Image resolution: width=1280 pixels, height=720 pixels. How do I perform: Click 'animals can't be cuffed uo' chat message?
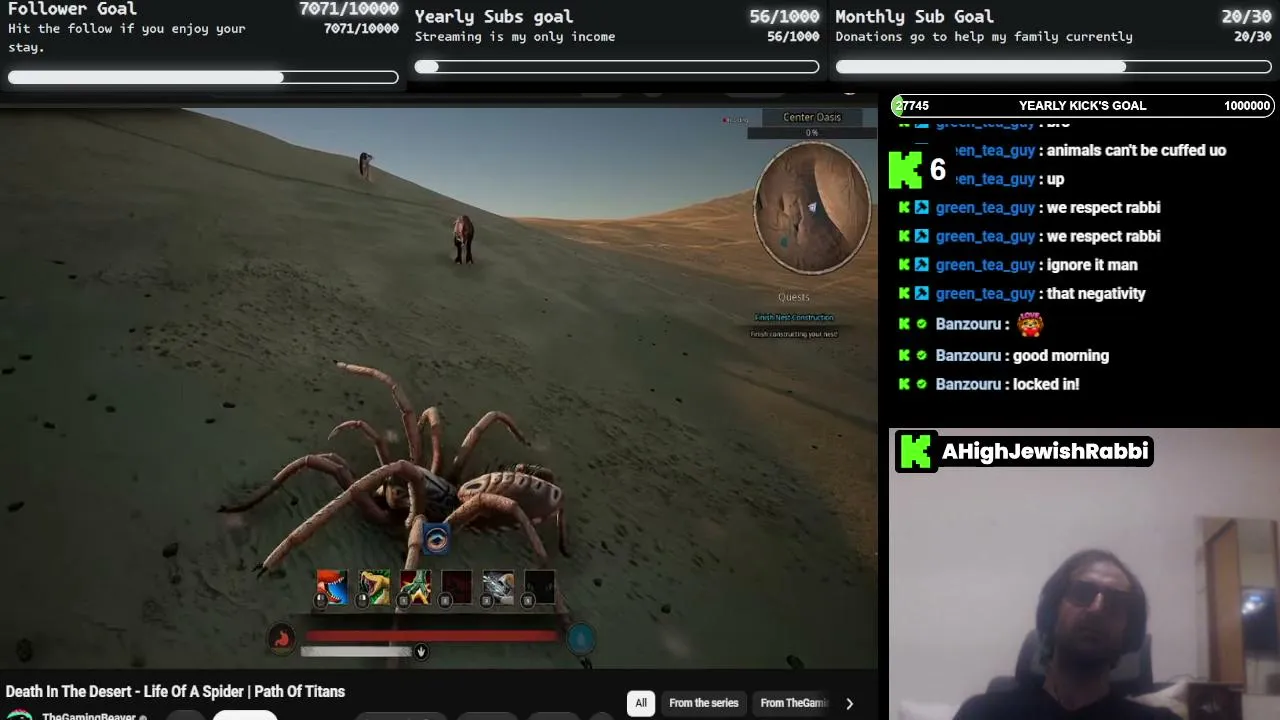pyautogui.click(x=1136, y=150)
